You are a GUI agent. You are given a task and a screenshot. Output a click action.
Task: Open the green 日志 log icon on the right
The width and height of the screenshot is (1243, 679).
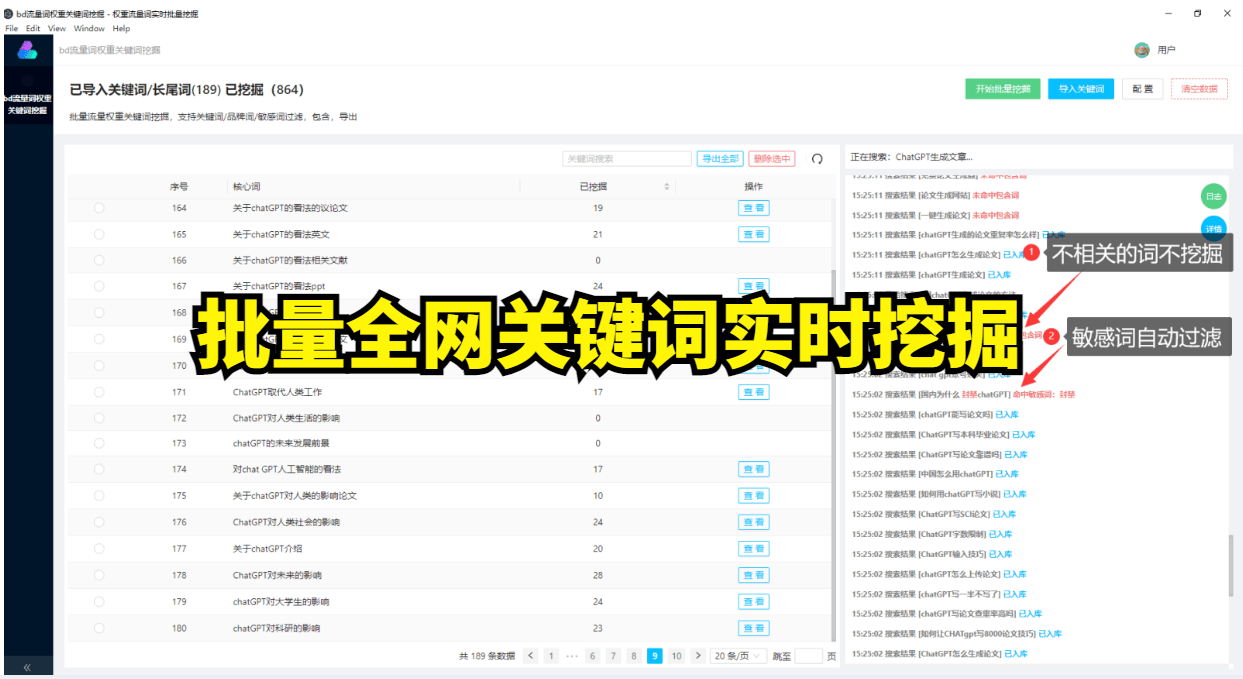(x=1213, y=196)
